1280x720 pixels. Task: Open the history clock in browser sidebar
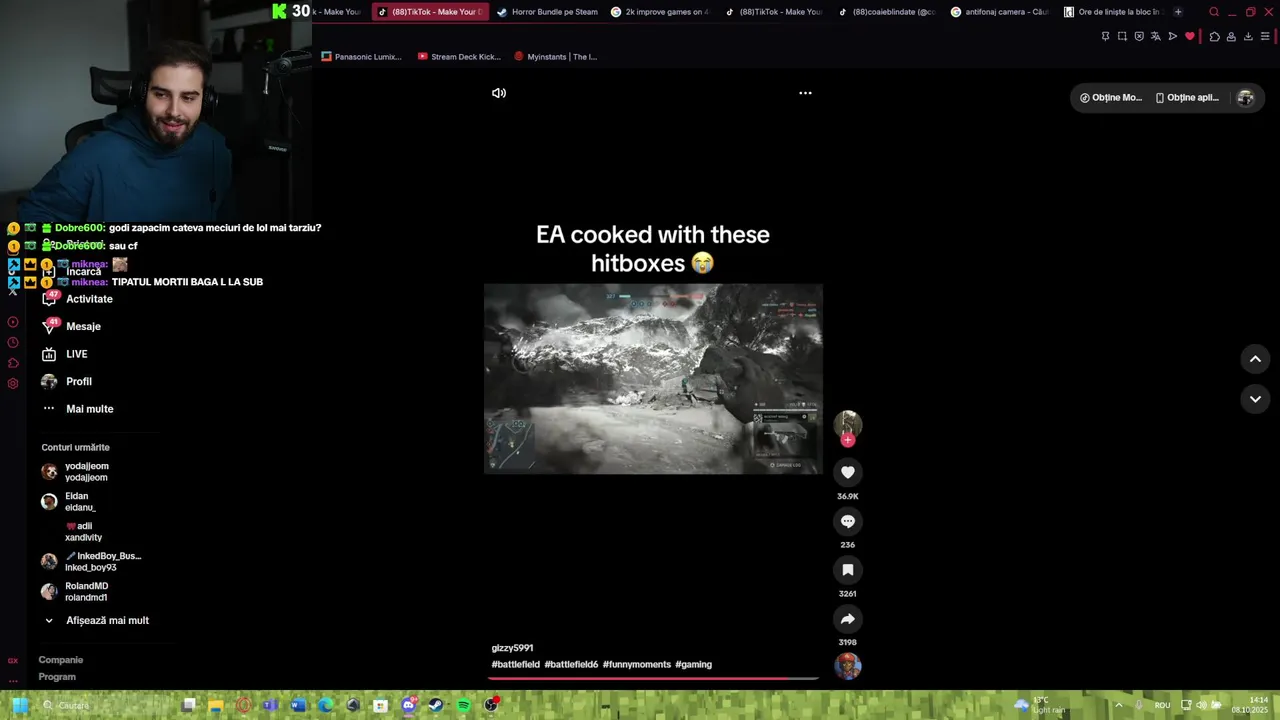(x=13, y=343)
